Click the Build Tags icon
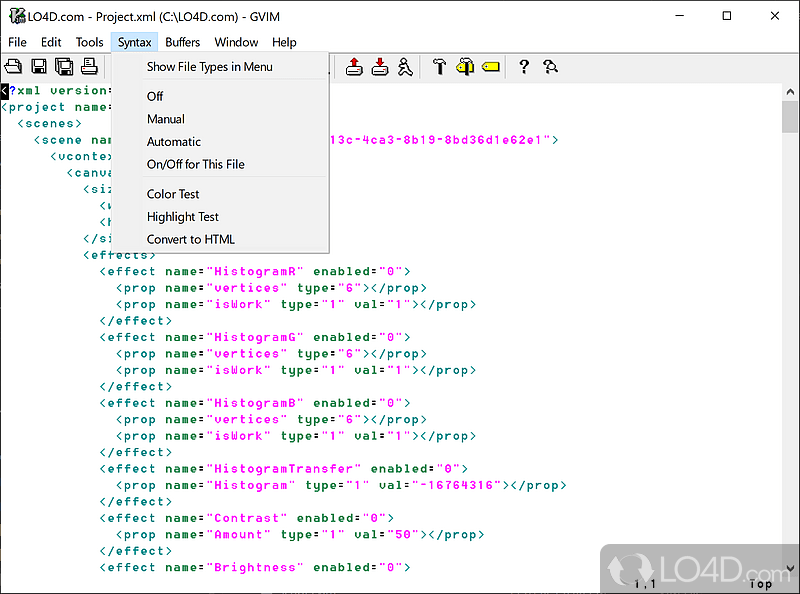 click(x=465, y=67)
